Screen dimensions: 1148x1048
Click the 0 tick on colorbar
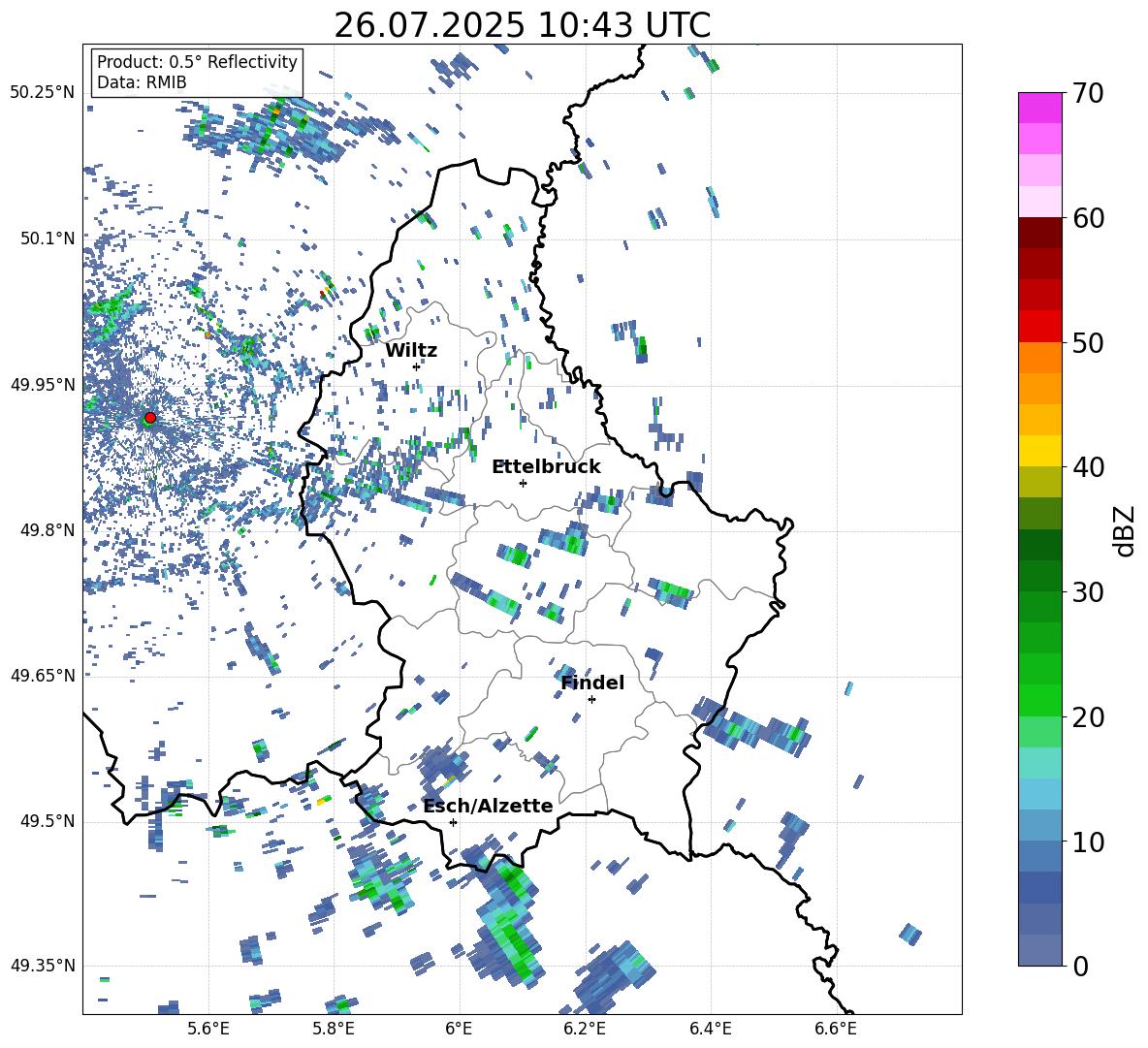click(x=1080, y=966)
